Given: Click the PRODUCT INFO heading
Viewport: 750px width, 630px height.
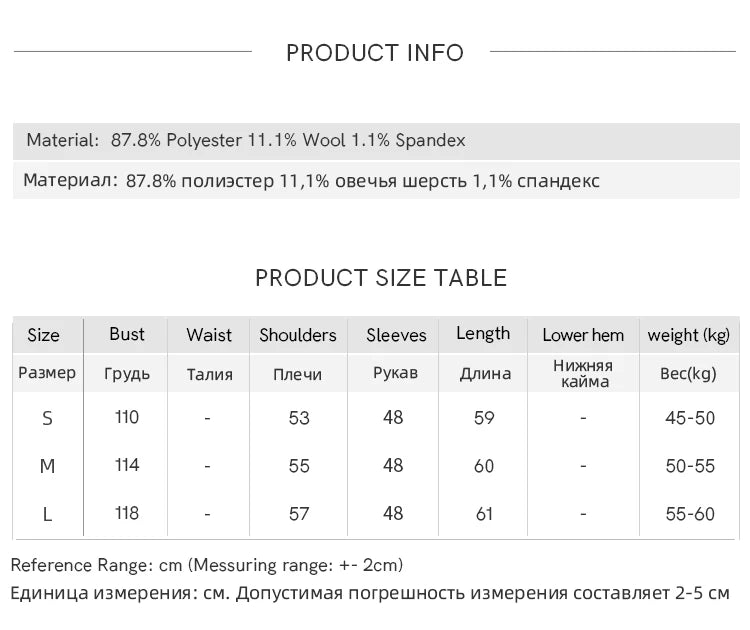Looking at the screenshot, I should pos(375,53).
